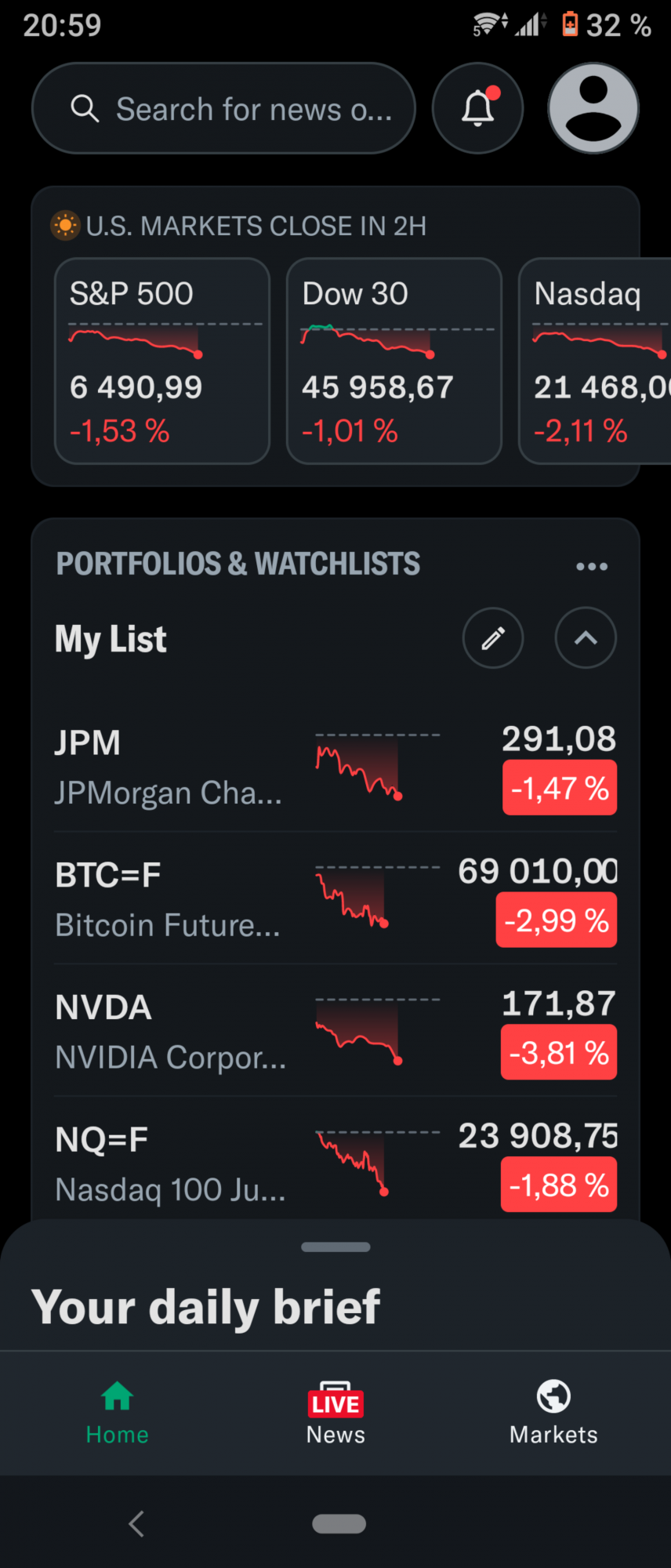Go to the Home tab
671x1568 pixels.
coord(118,1412)
